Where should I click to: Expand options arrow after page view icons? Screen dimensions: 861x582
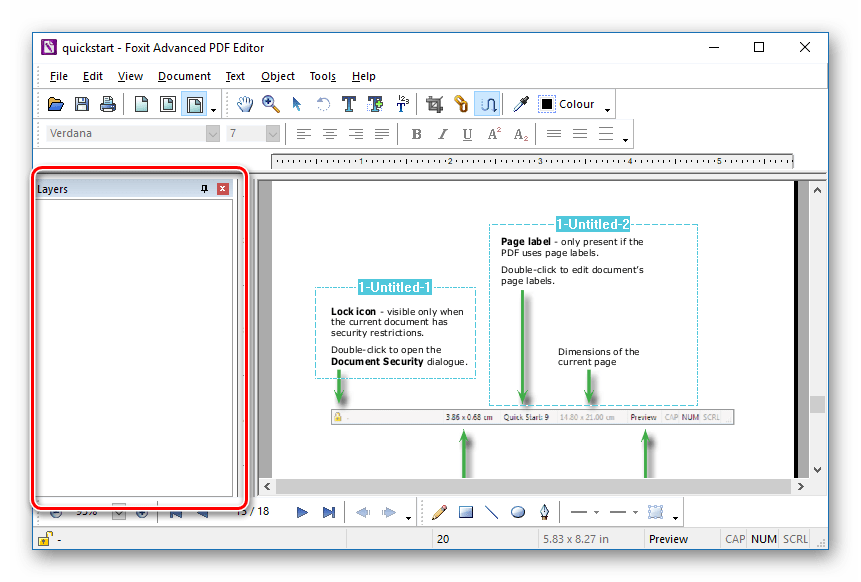(x=214, y=110)
